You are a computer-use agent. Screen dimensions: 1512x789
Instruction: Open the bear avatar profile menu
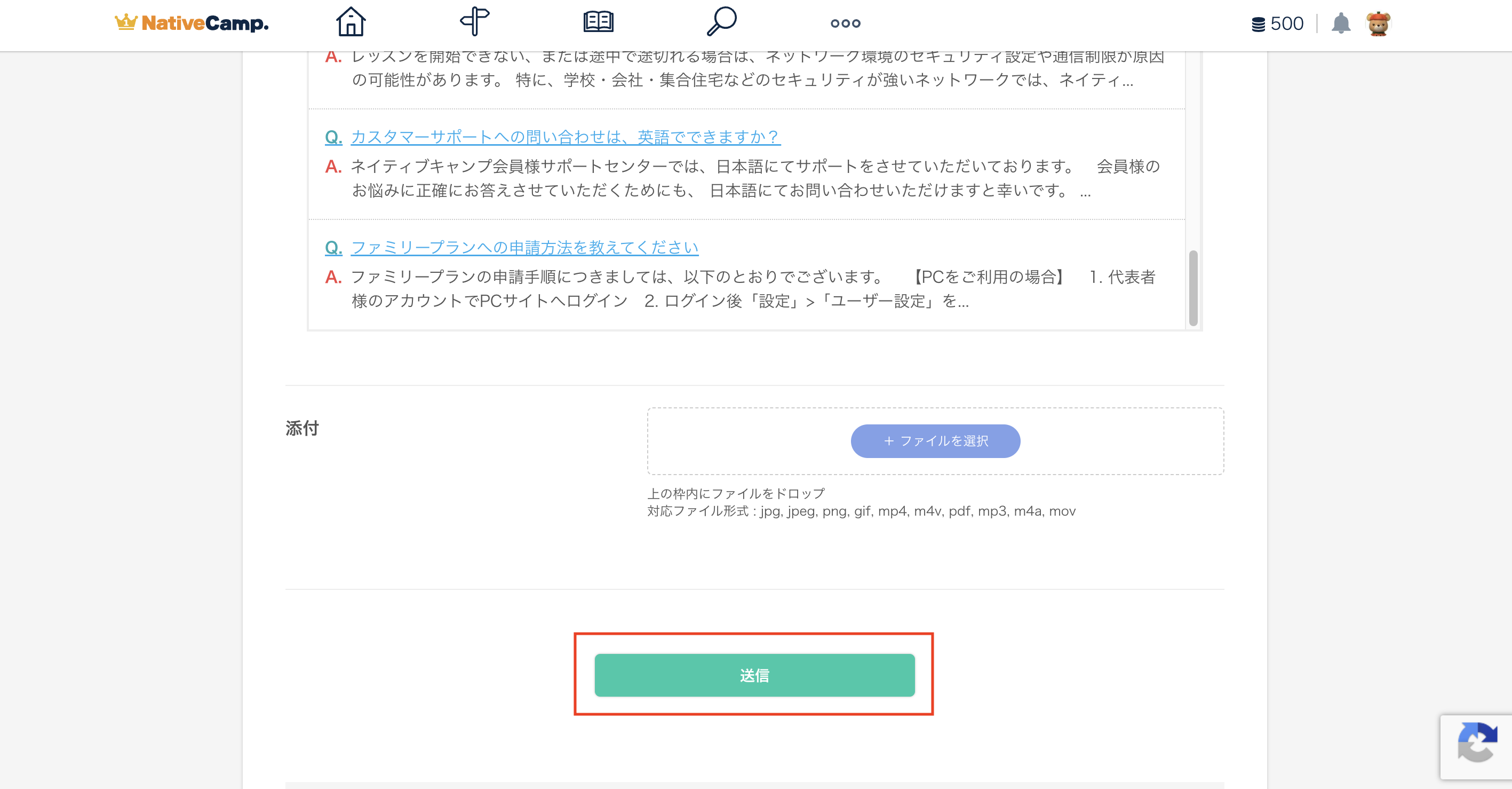pos(1378,23)
